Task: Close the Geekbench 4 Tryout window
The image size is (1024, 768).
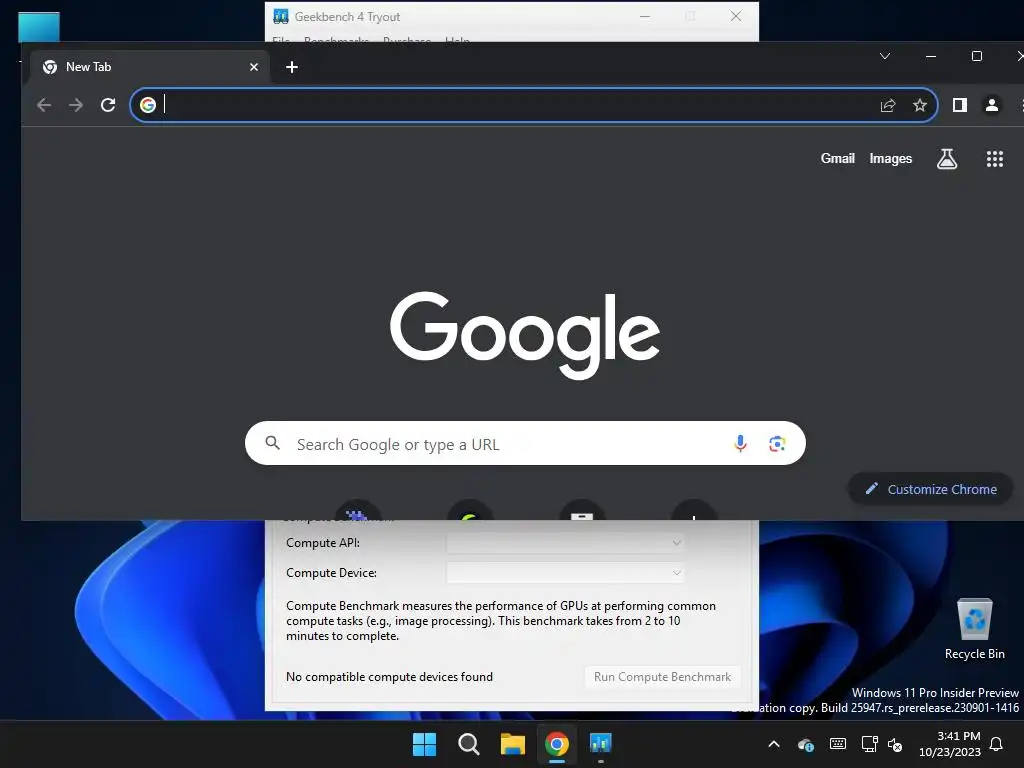Action: pyautogui.click(x=736, y=16)
